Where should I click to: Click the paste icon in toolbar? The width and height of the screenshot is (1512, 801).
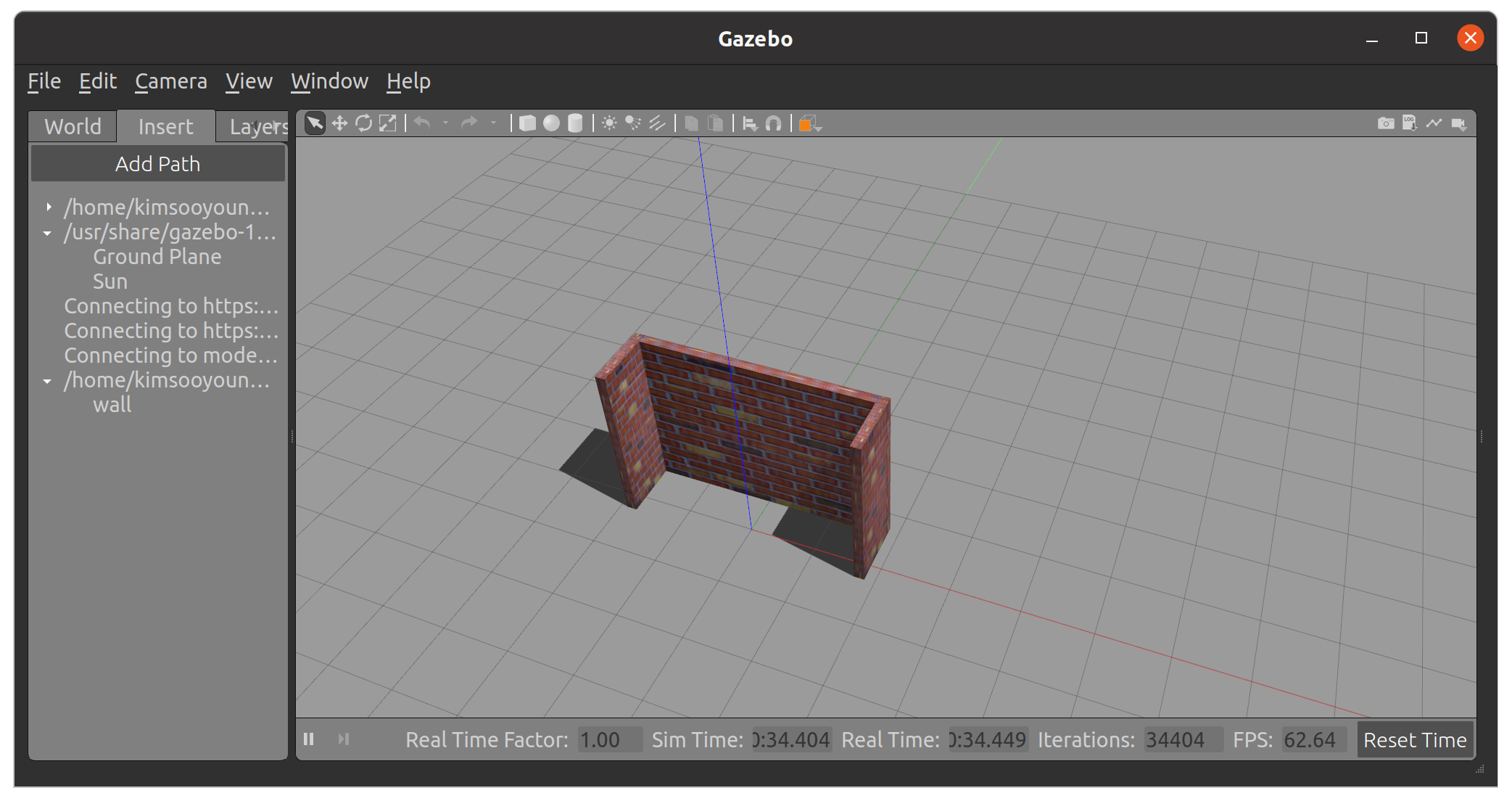[715, 123]
